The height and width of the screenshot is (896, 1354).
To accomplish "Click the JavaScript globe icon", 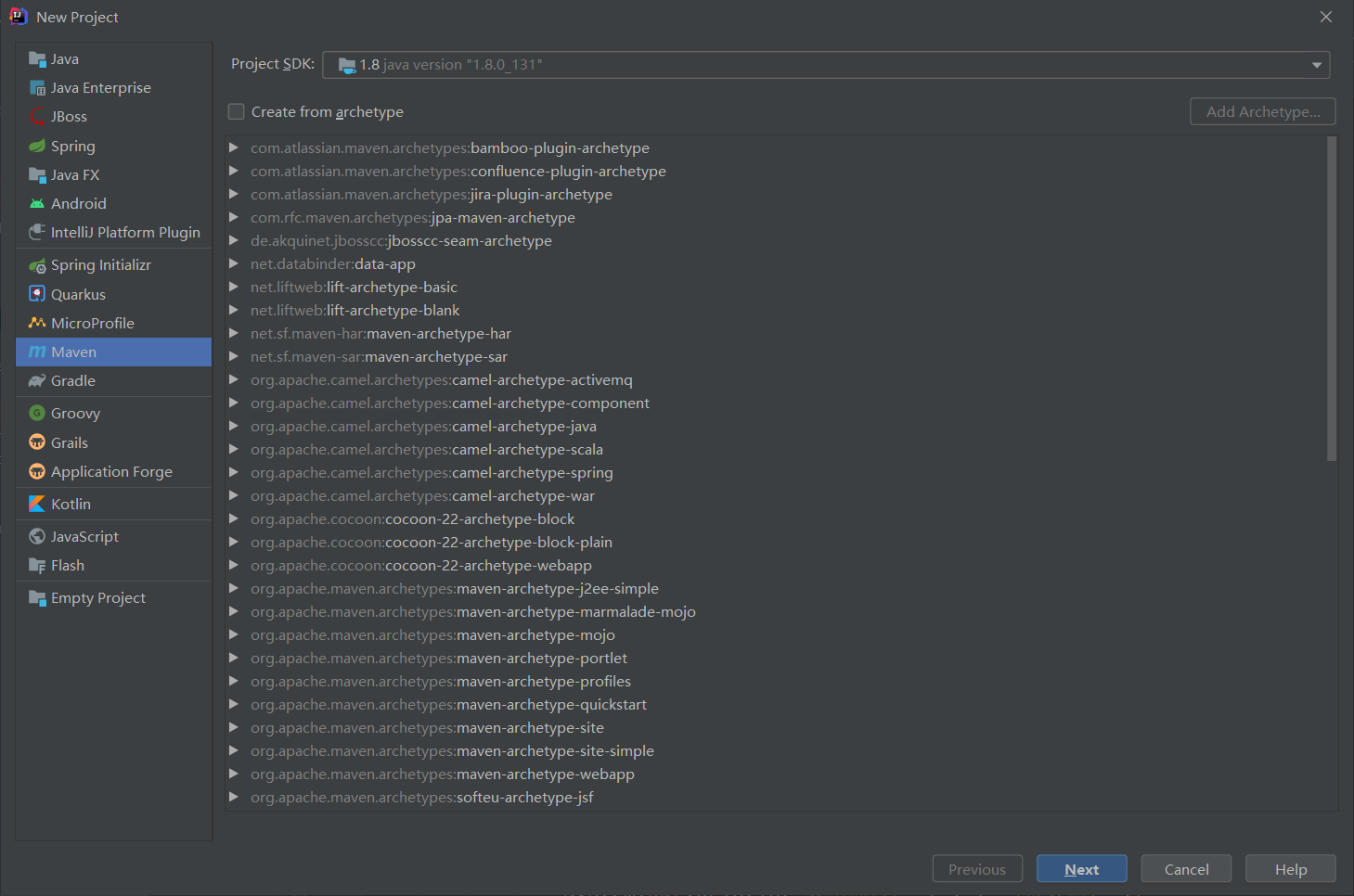I will [37, 536].
